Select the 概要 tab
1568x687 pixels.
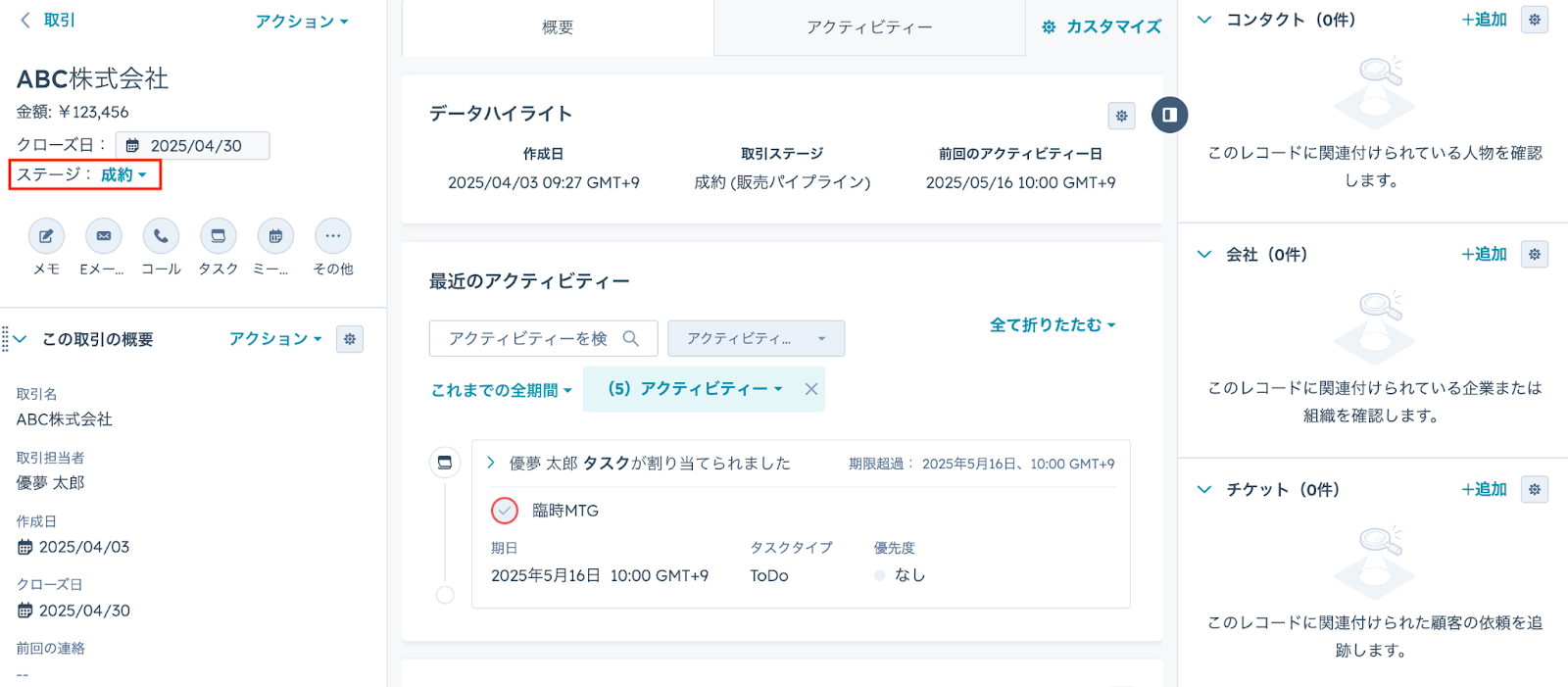558,27
